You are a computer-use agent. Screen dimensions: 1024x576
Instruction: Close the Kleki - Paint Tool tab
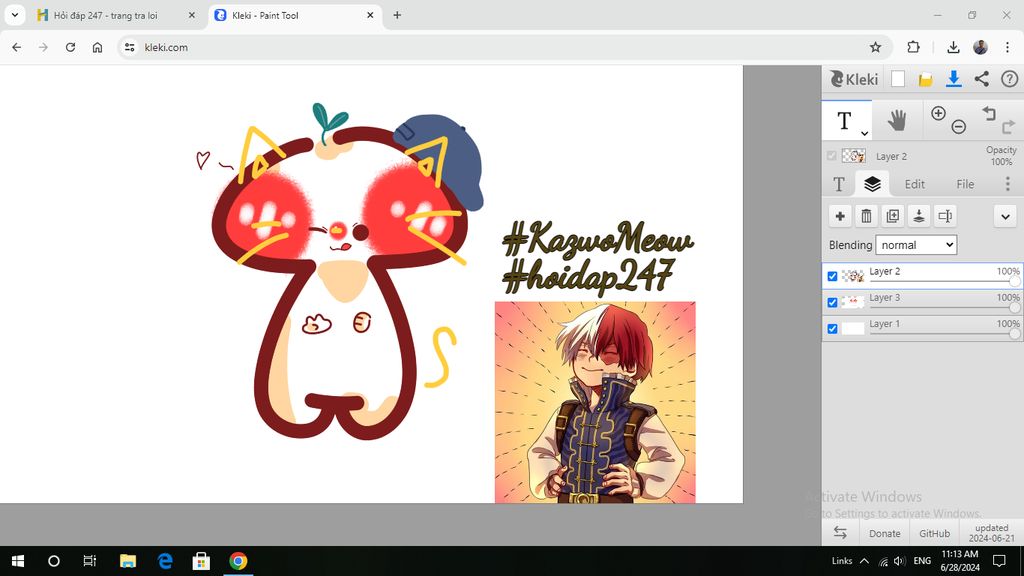tap(370, 15)
